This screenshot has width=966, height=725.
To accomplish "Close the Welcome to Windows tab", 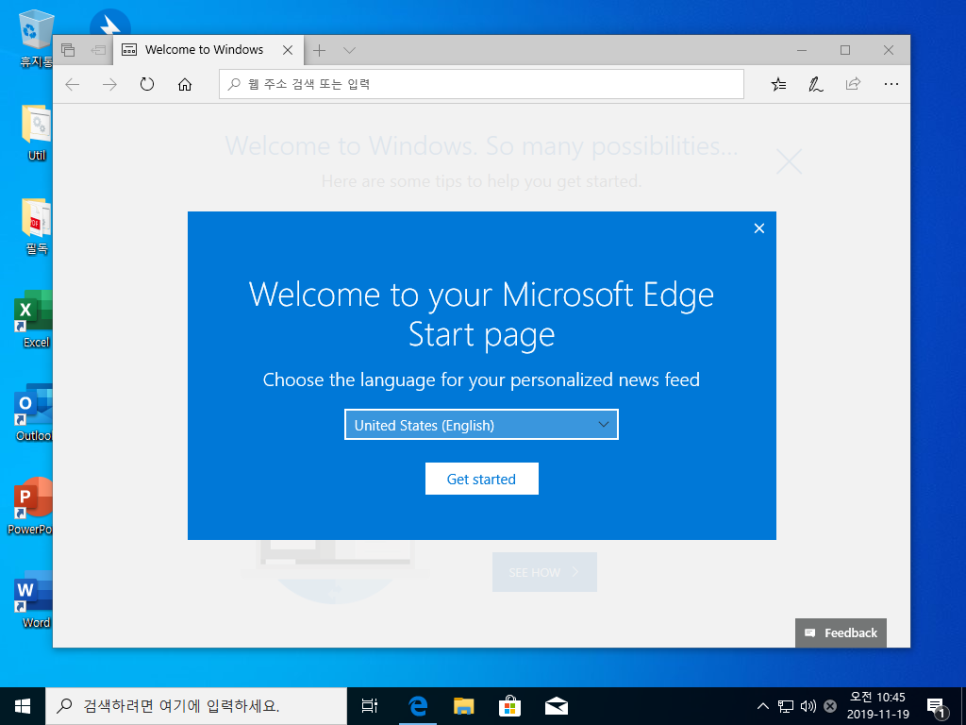I will 288,51.
